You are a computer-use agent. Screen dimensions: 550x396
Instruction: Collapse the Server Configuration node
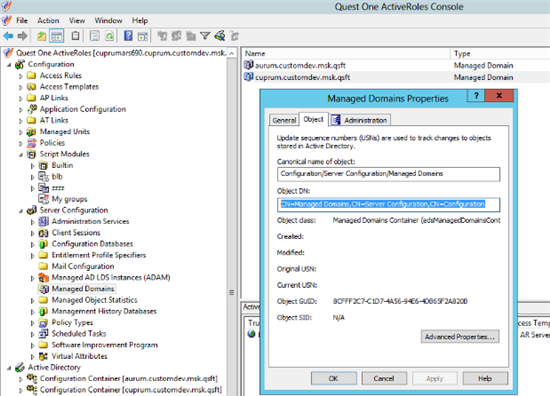21,211
